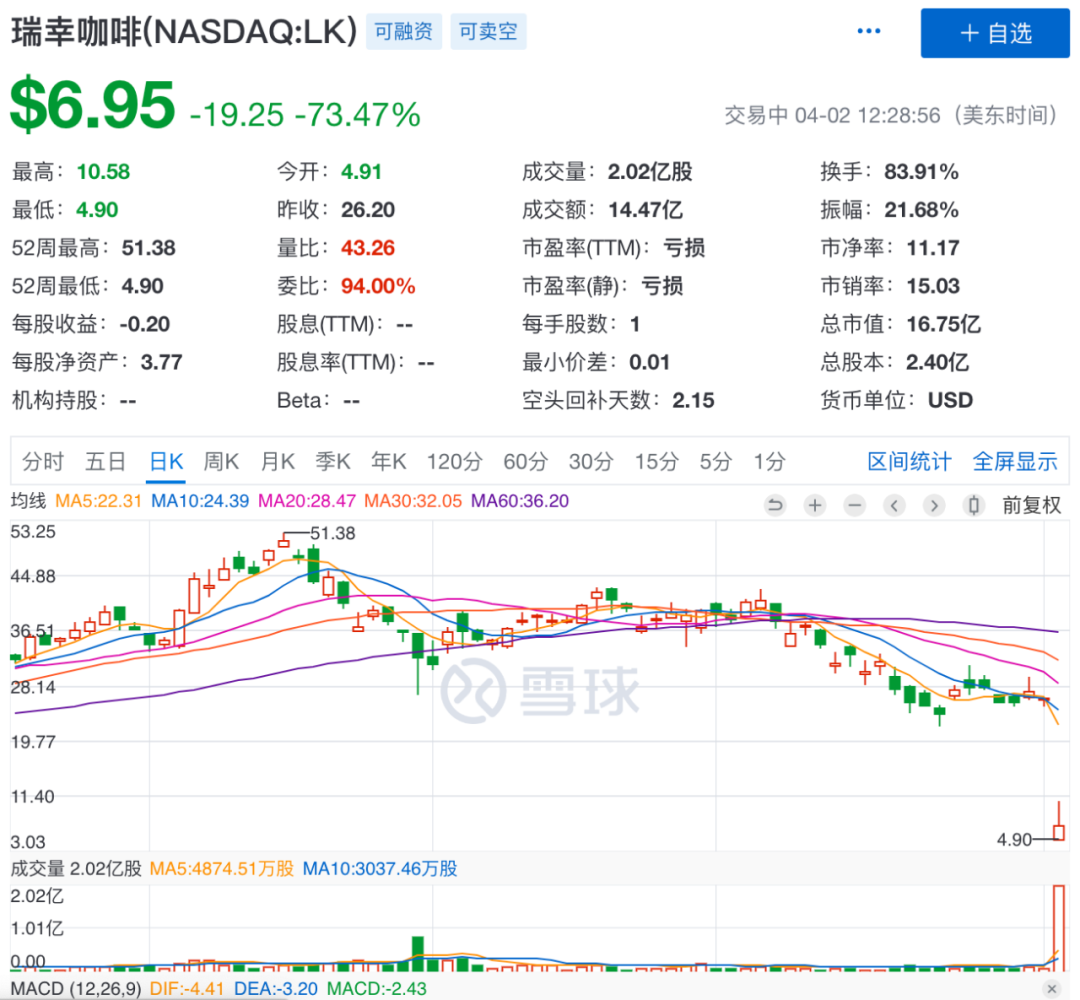This screenshot has height=1000, width=1080.
Task: Open the three-dots more options menu
Action: (x=869, y=32)
